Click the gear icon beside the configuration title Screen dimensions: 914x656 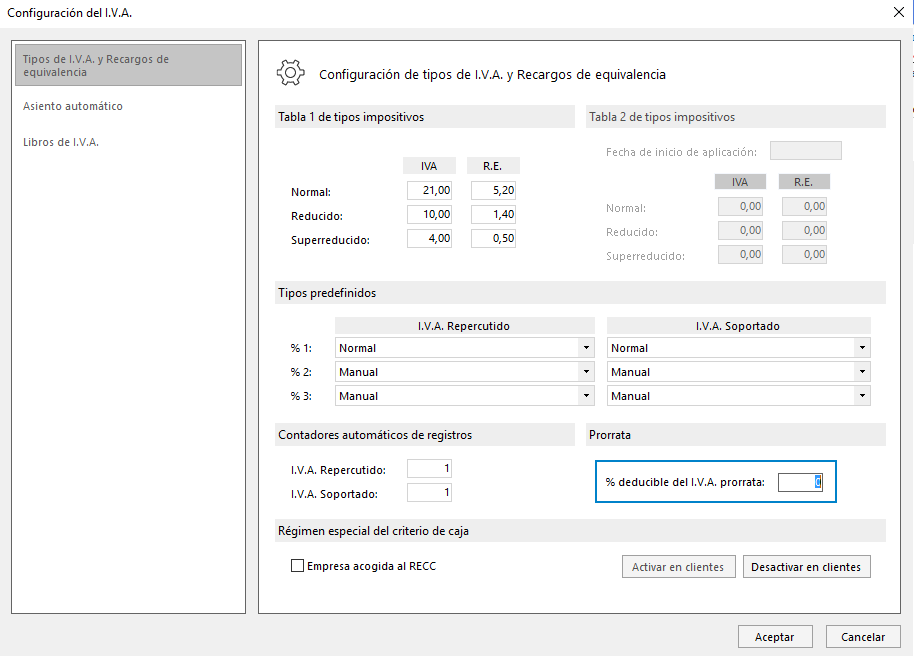click(290, 73)
